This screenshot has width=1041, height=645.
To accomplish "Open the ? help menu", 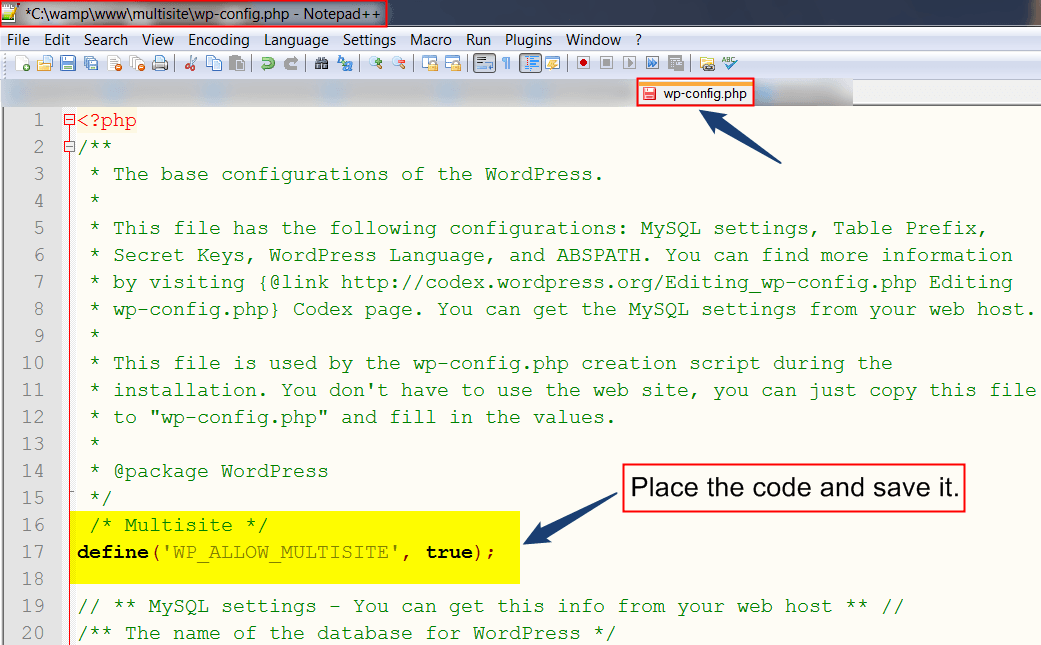I will click(639, 40).
